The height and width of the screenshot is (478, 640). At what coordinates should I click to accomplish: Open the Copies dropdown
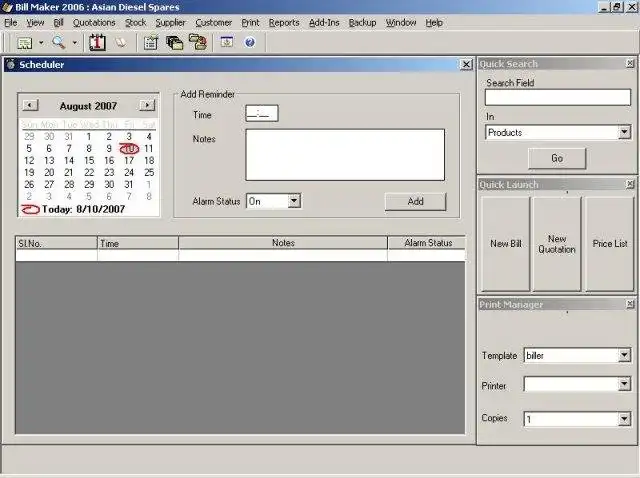[x=624, y=419]
